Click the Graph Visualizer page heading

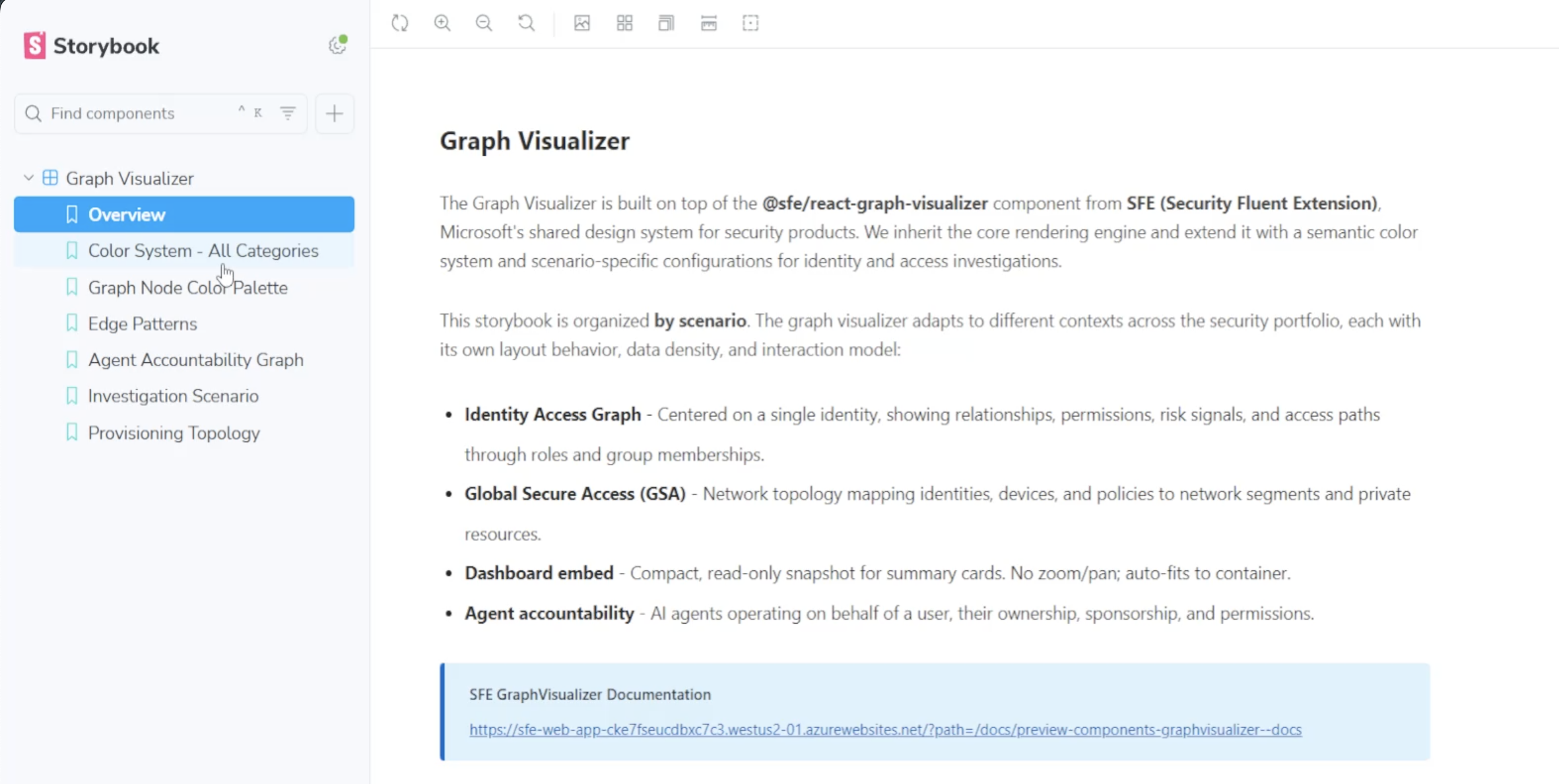pos(535,141)
